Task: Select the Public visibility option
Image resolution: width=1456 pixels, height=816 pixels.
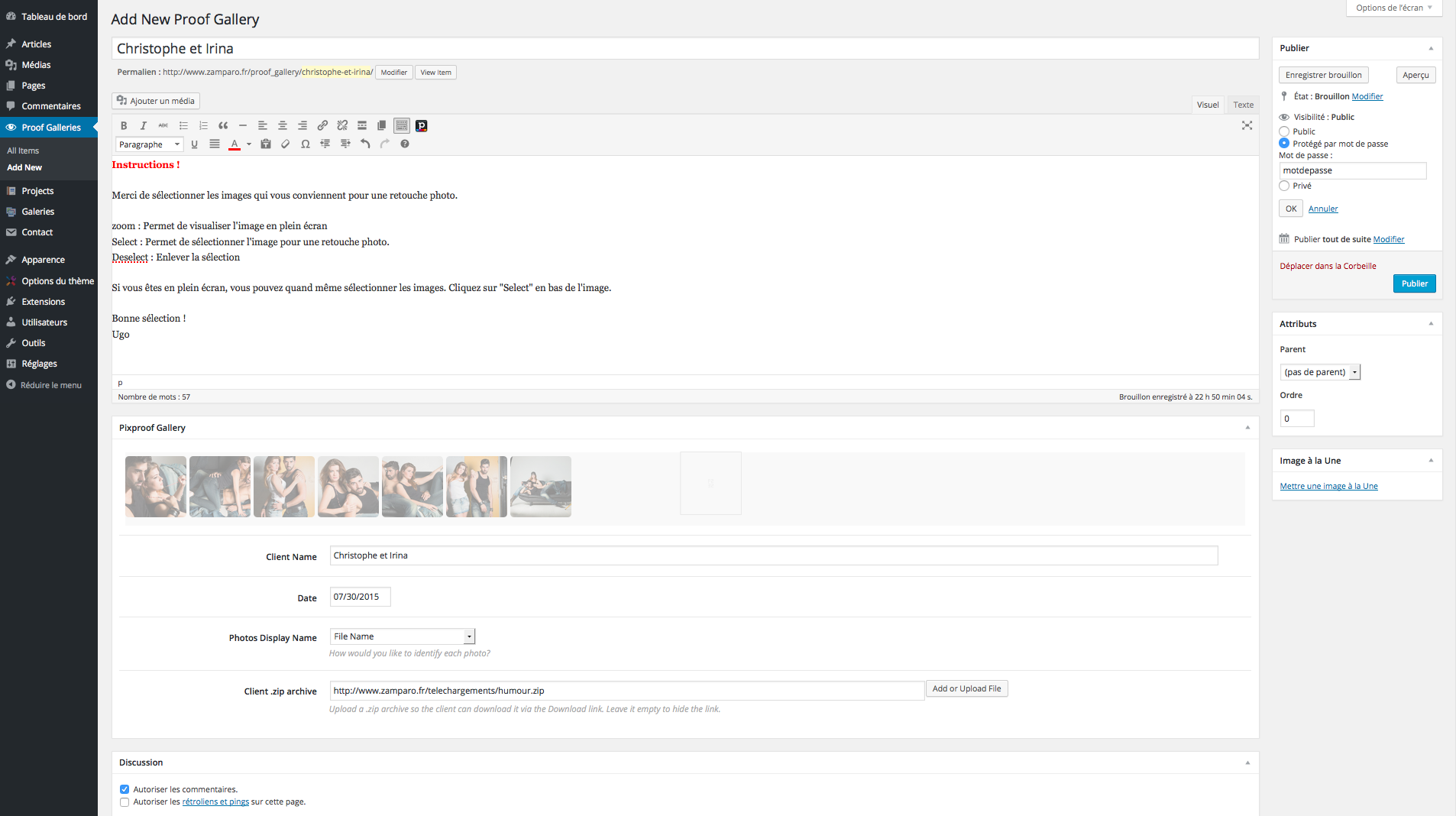Action: coord(1284,131)
